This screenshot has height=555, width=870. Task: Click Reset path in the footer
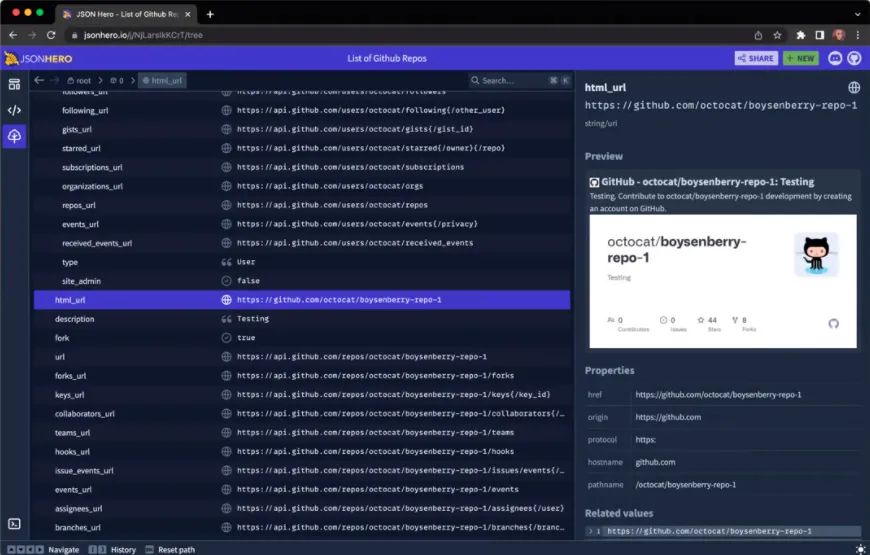pos(170,549)
